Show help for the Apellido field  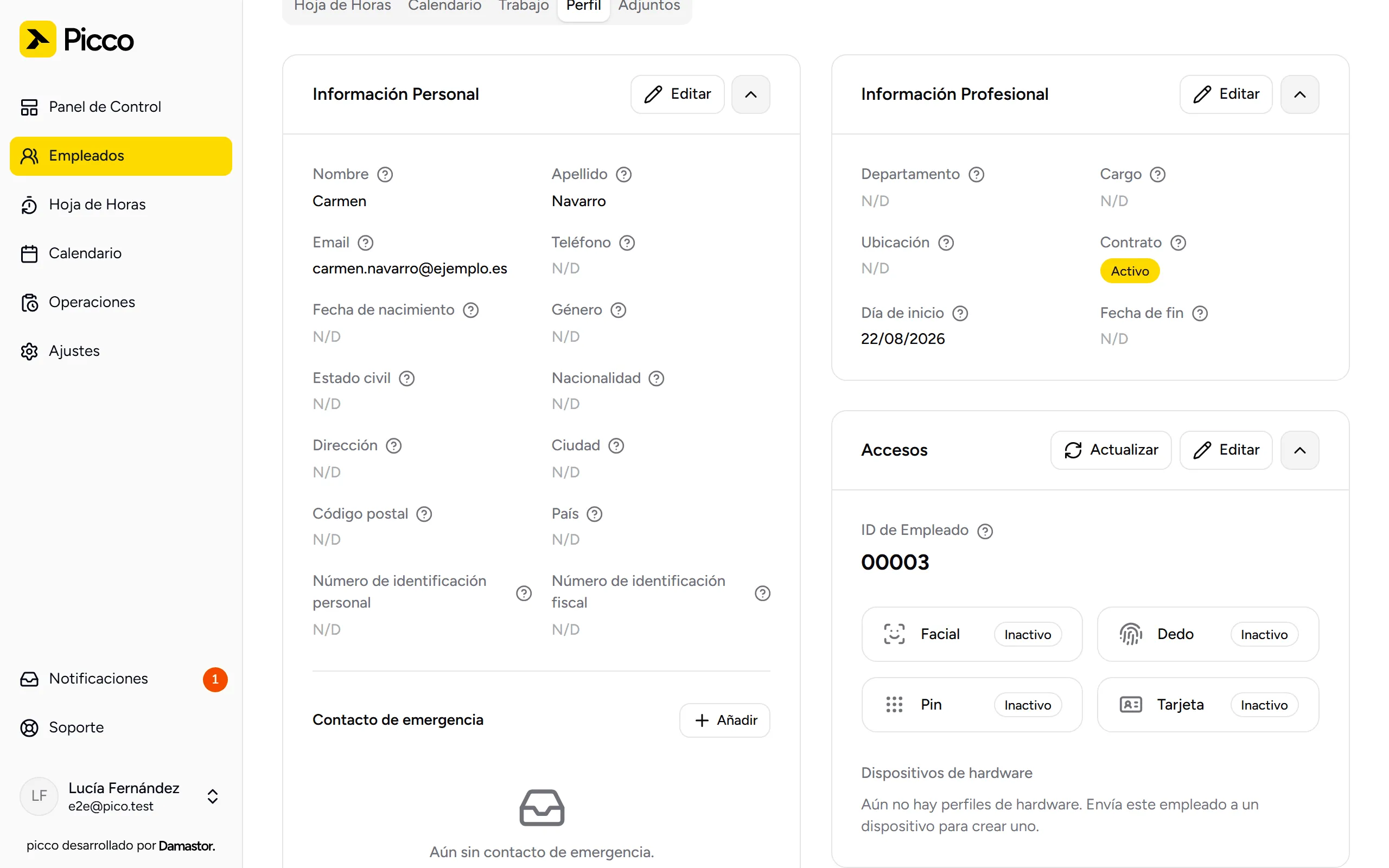pyautogui.click(x=623, y=175)
